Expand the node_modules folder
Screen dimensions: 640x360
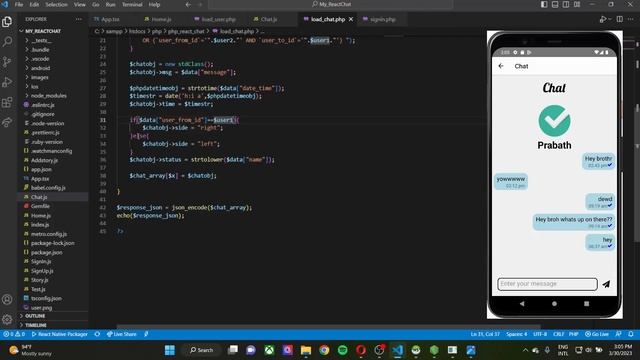click(x=46, y=96)
